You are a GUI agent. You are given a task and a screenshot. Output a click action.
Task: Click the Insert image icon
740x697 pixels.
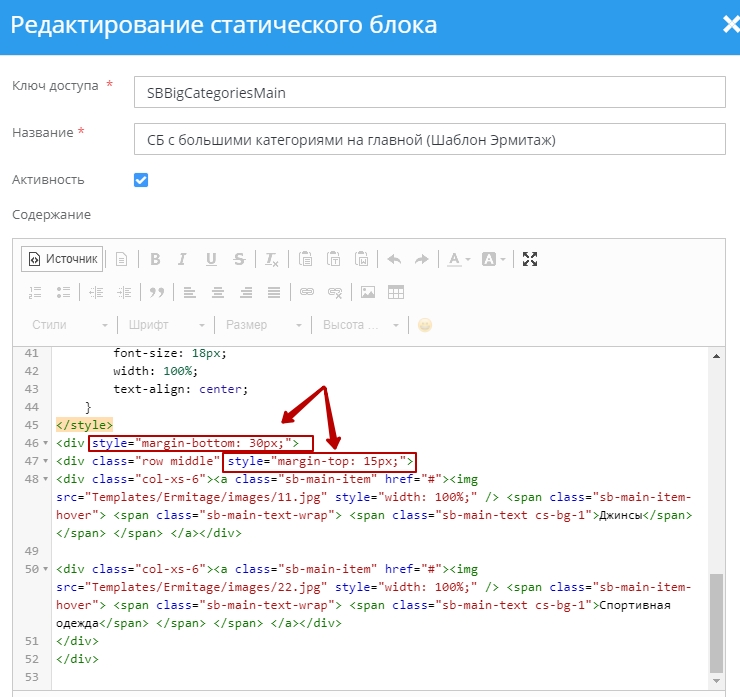368,292
